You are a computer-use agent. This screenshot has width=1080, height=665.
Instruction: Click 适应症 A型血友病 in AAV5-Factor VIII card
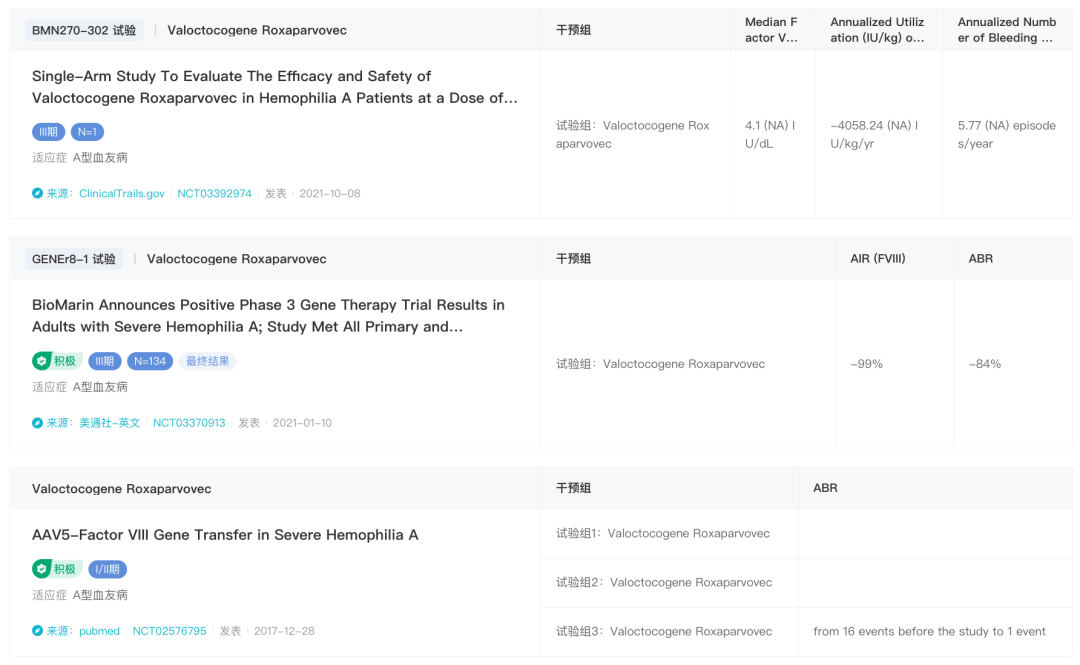click(80, 595)
